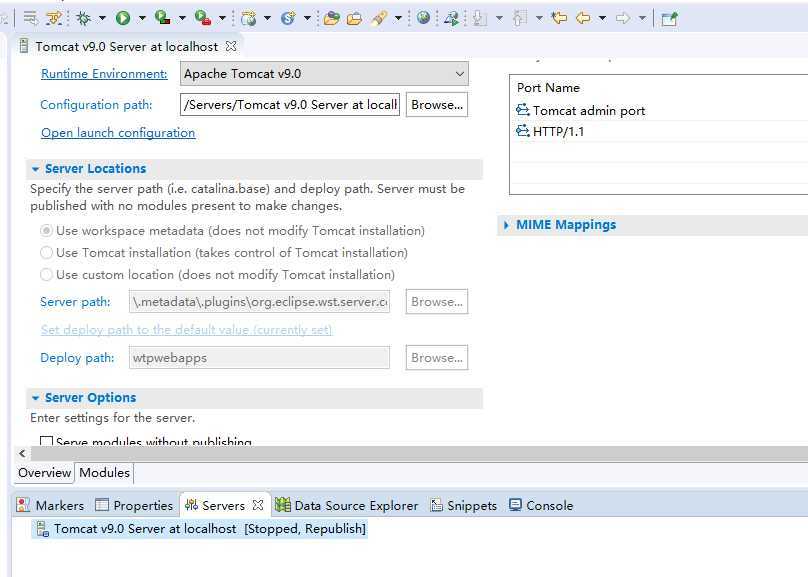808x577 pixels.
Task: Select Use custom location radio button
Action: point(46,275)
